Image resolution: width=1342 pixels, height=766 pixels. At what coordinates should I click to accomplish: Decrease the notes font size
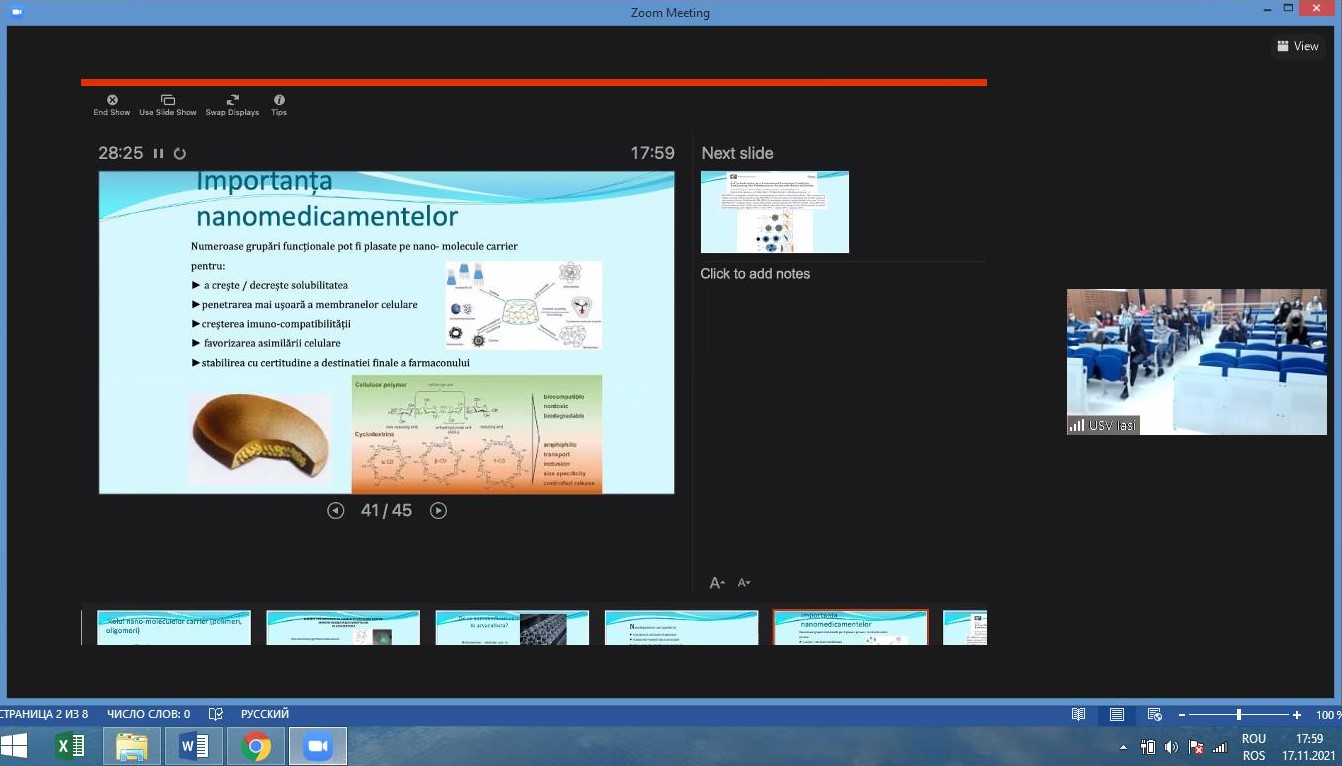coord(743,583)
